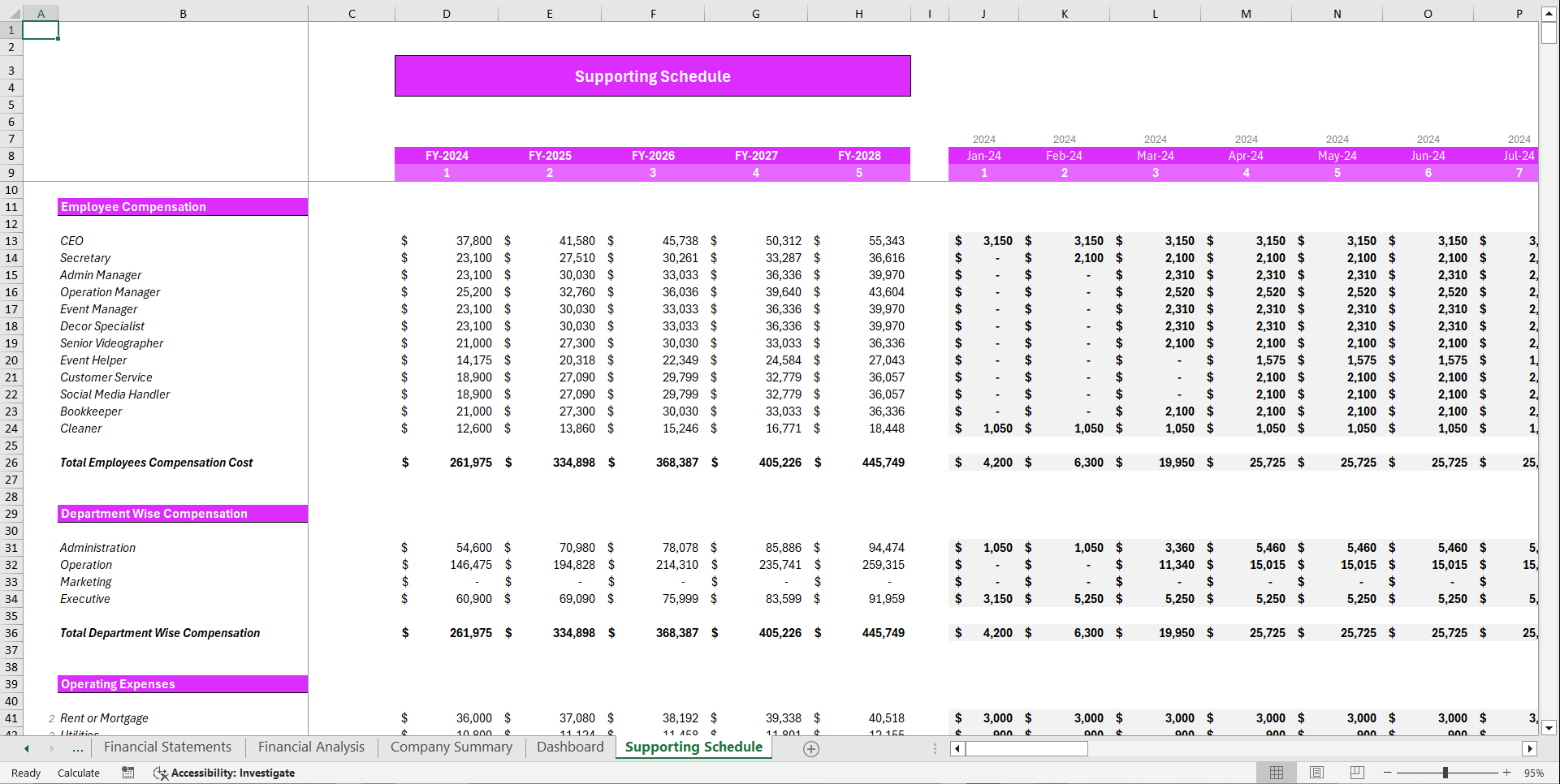Open hidden sheets list via ellipsis button
The width and height of the screenshot is (1560, 784).
click(x=77, y=747)
